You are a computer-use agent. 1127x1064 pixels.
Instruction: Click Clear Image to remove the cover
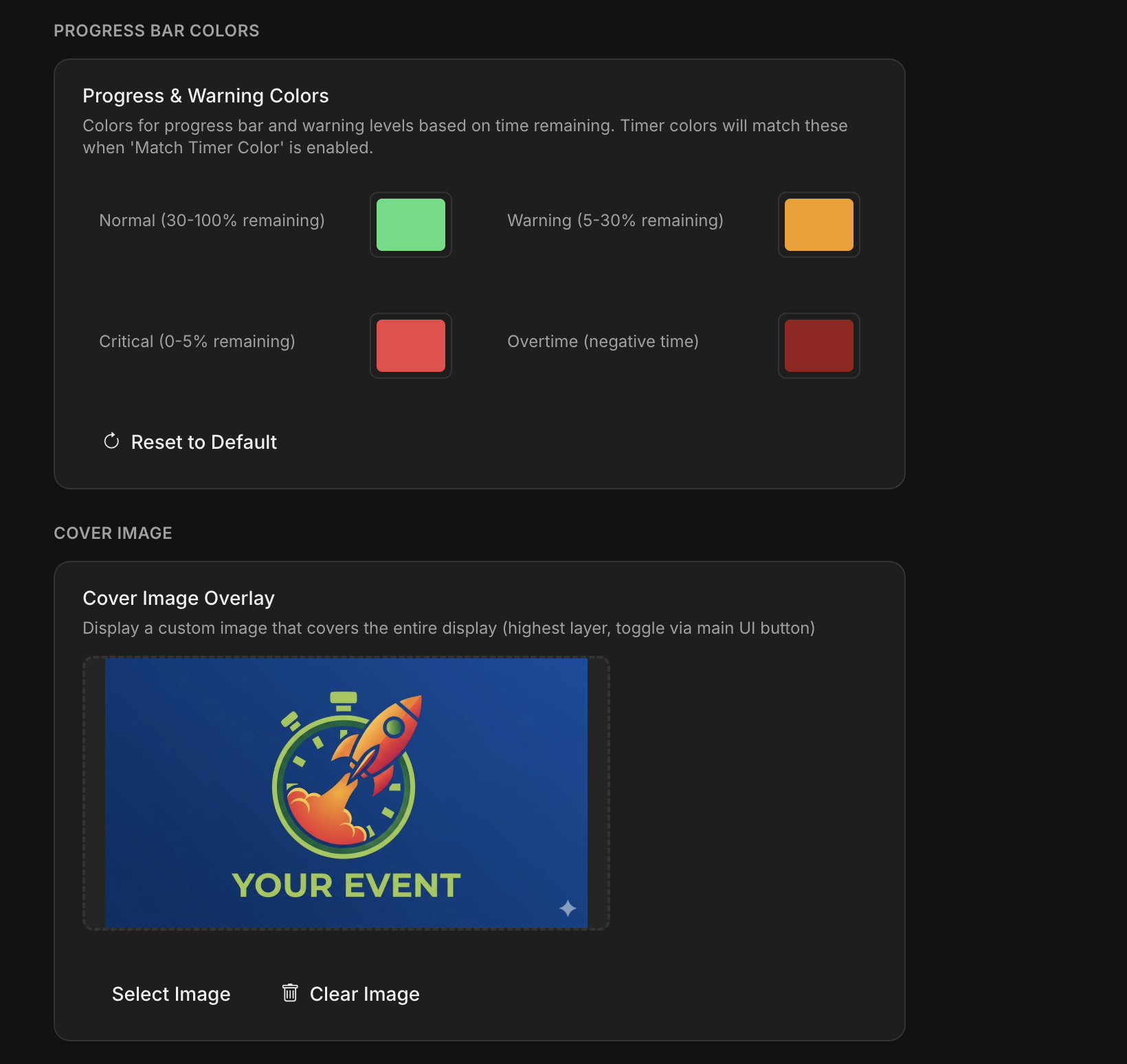coord(364,993)
